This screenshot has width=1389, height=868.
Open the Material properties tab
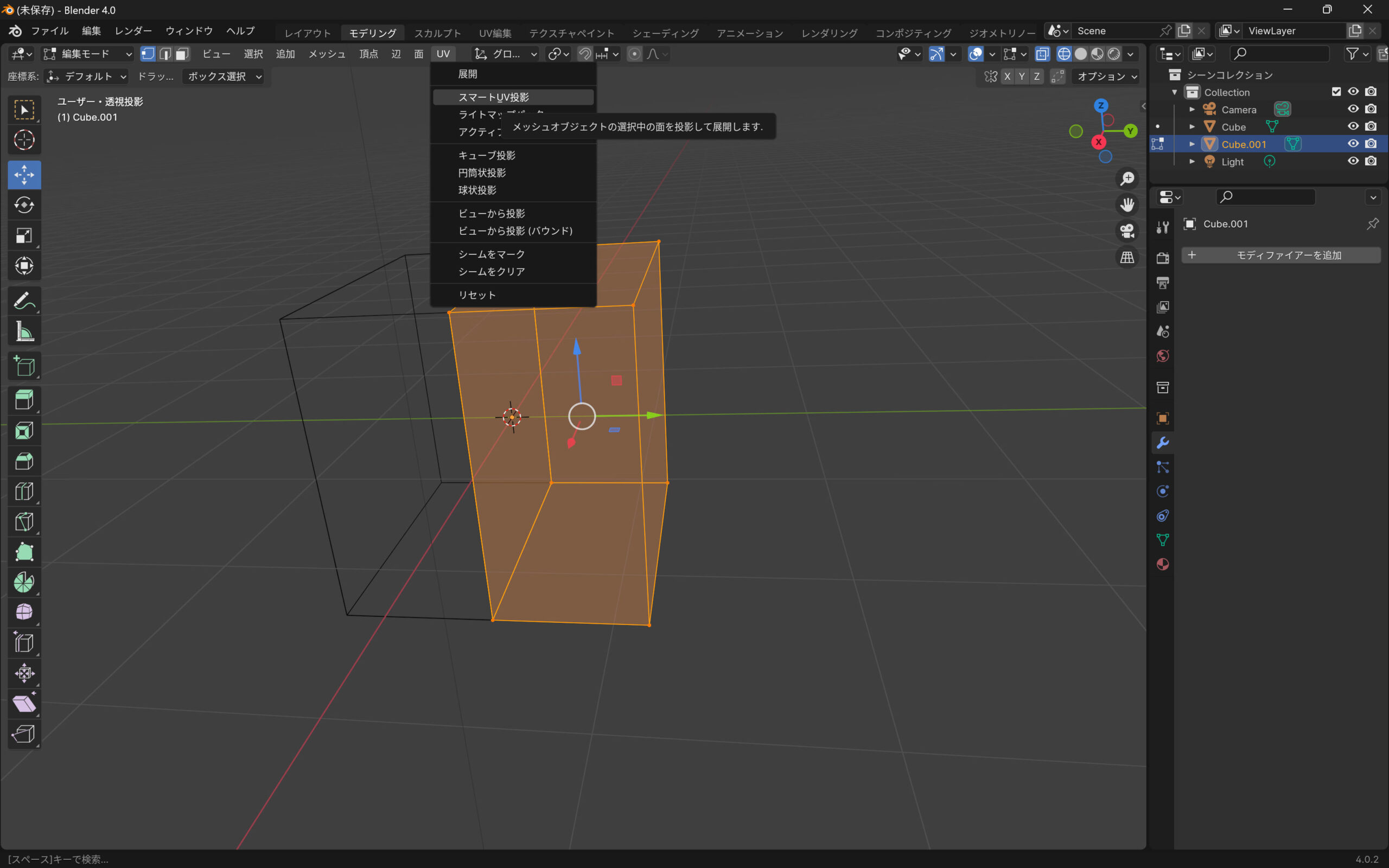(x=1162, y=564)
